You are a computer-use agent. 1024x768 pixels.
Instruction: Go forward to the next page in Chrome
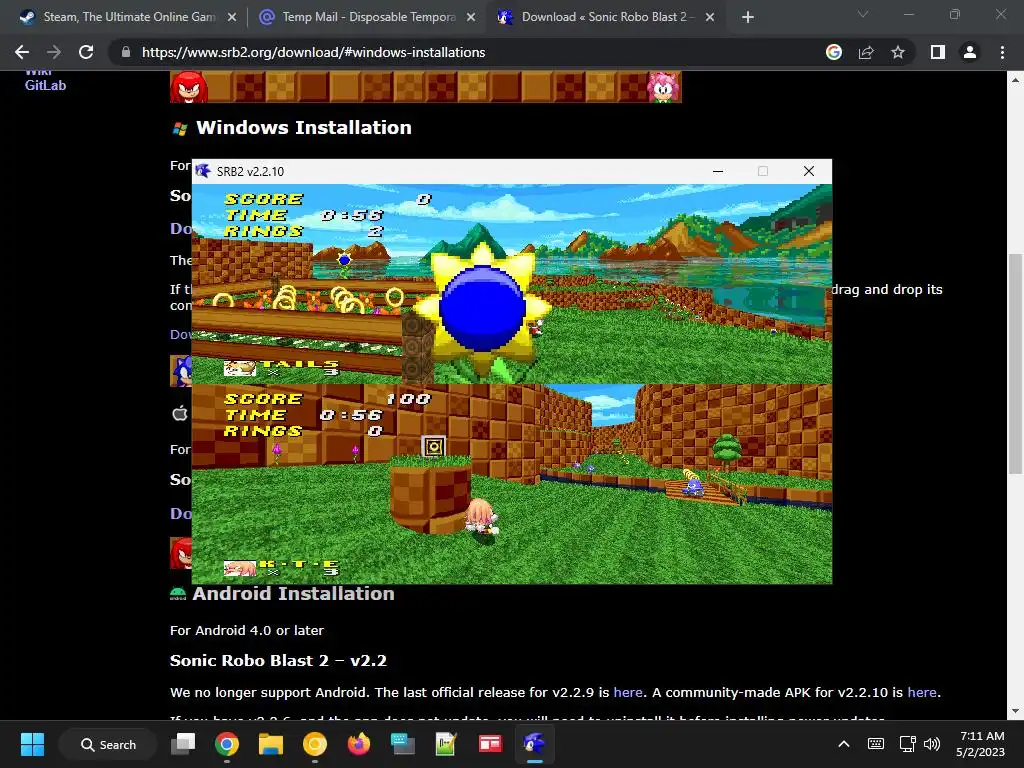coord(54,52)
